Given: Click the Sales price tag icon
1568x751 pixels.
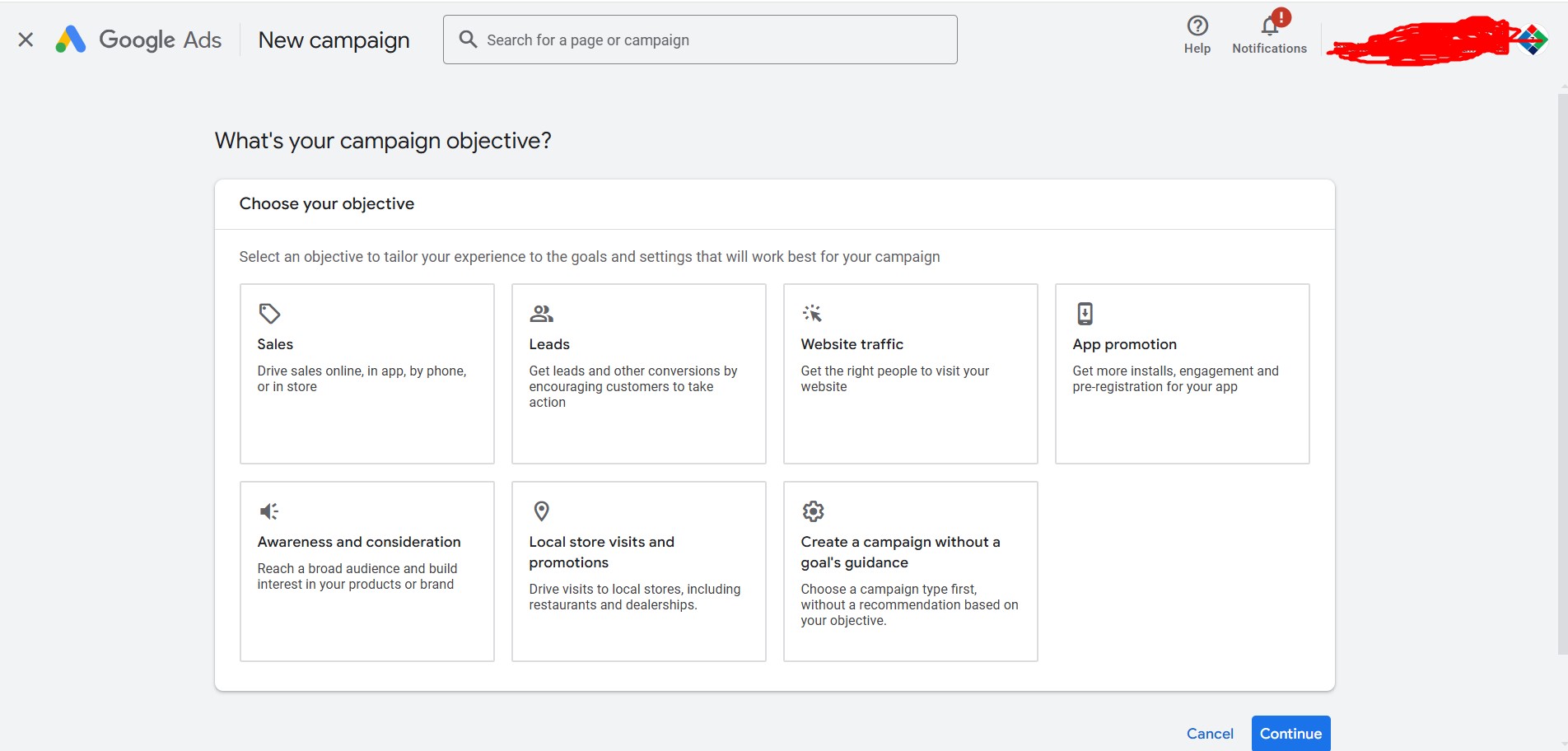Looking at the screenshot, I should coord(269,314).
